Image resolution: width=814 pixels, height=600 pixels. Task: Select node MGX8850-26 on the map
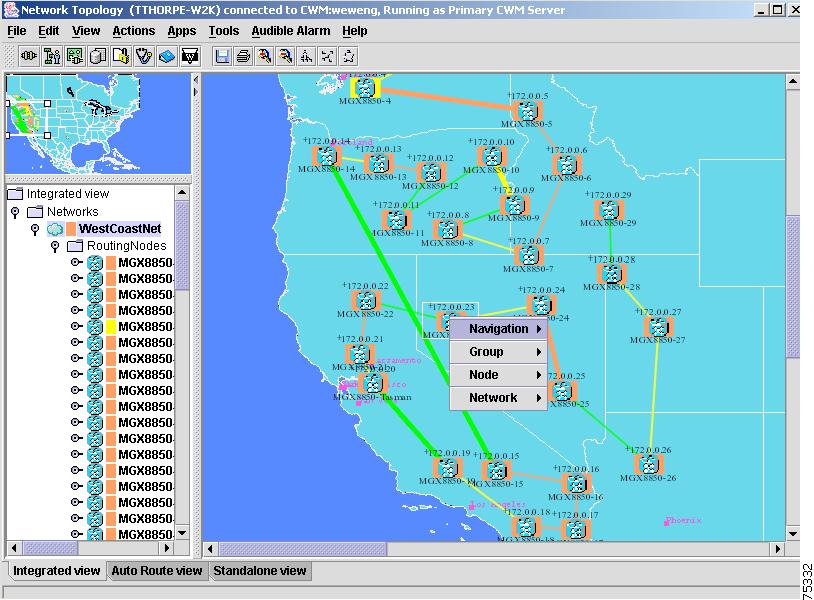pos(648,465)
